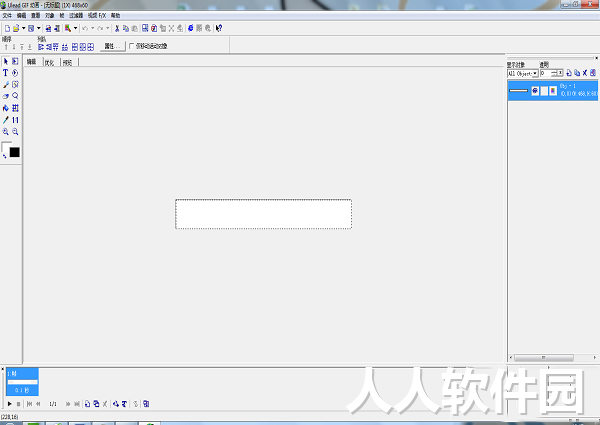Select frame 1 thumbnail in frame panel
Viewport: 600px width, 425px height.
(x=22, y=381)
